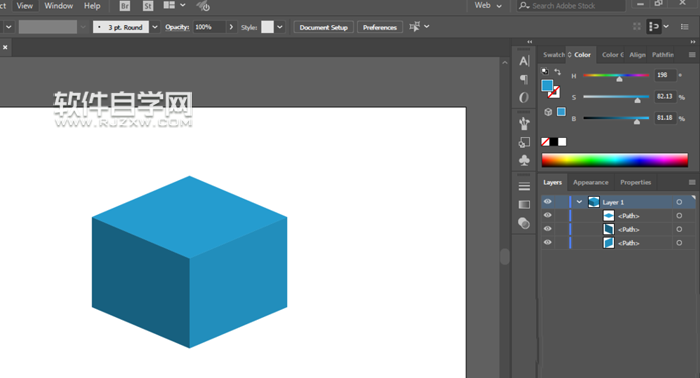Pick a color from the spectrum bar
The image size is (700, 378).
tap(614, 160)
